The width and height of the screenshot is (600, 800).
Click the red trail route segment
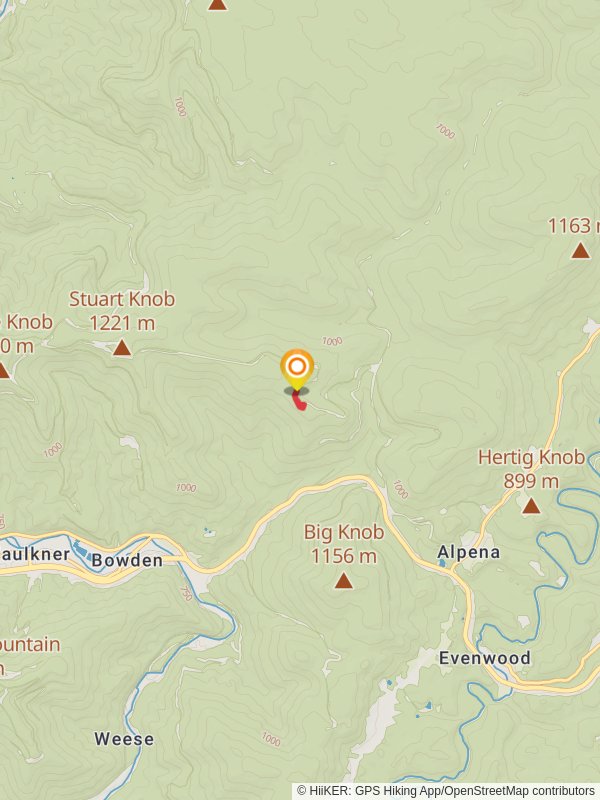pos(299,401)
